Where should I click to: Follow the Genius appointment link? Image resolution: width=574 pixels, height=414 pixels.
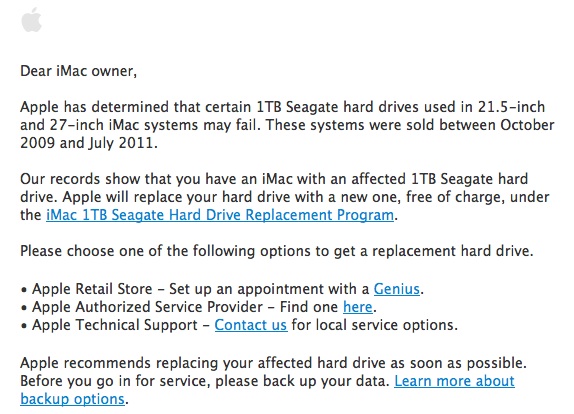click(x=397, y=289)
